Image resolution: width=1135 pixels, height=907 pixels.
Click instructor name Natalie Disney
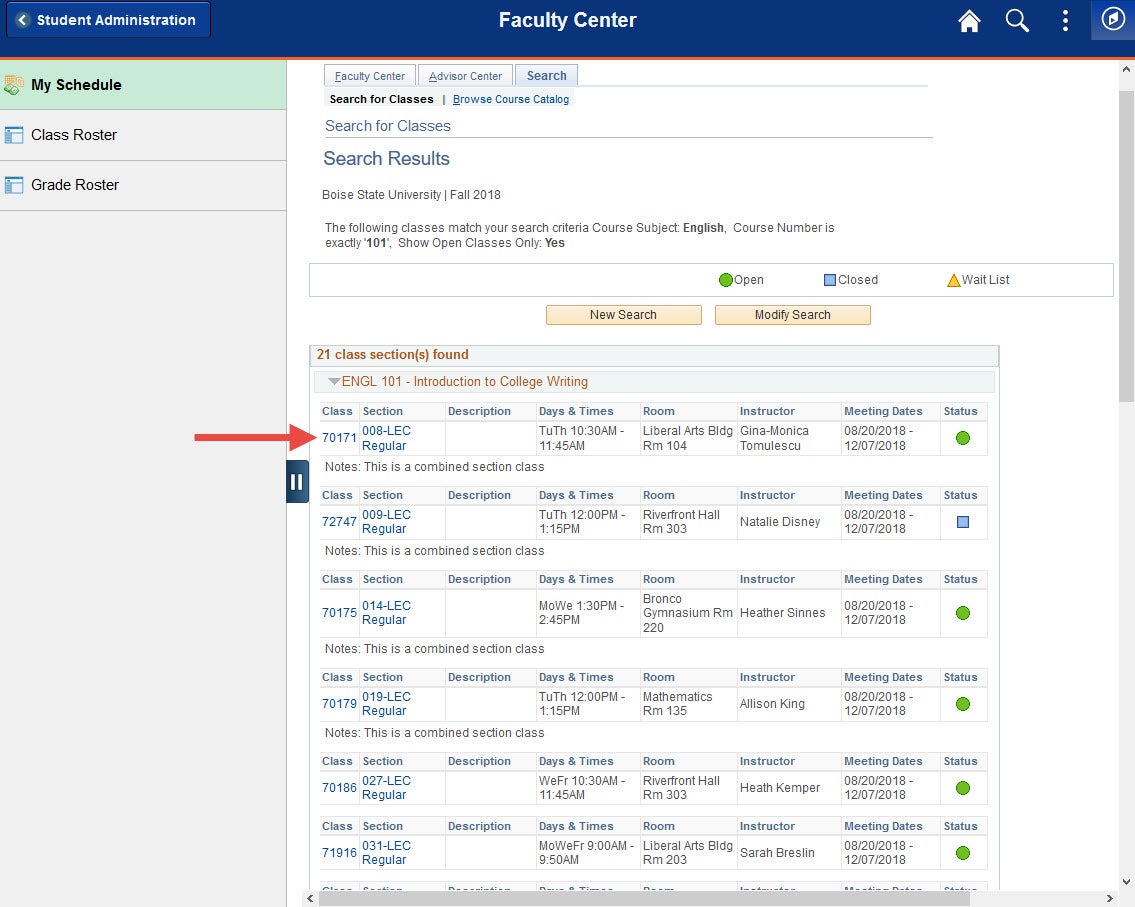[780, 522]
